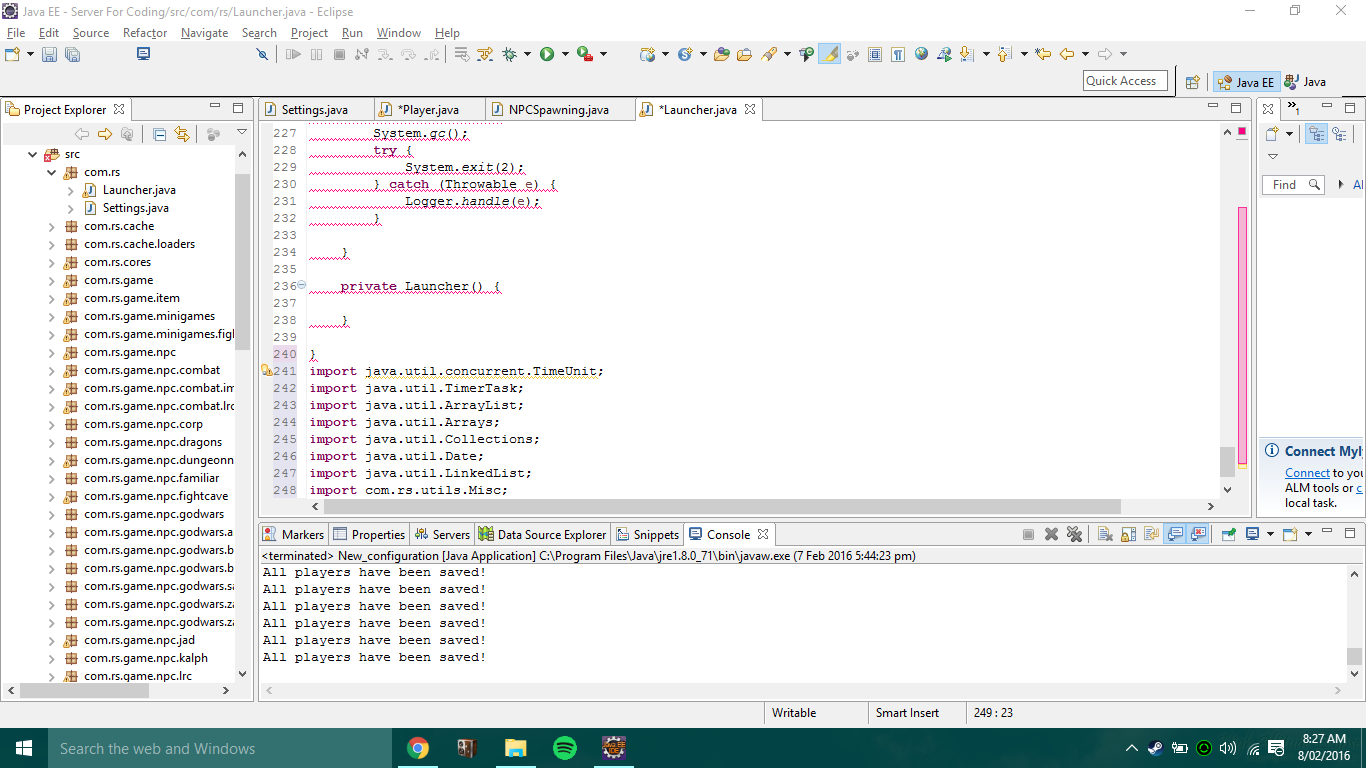Toggle Scroll Lock in the Console

[1128, 535]
